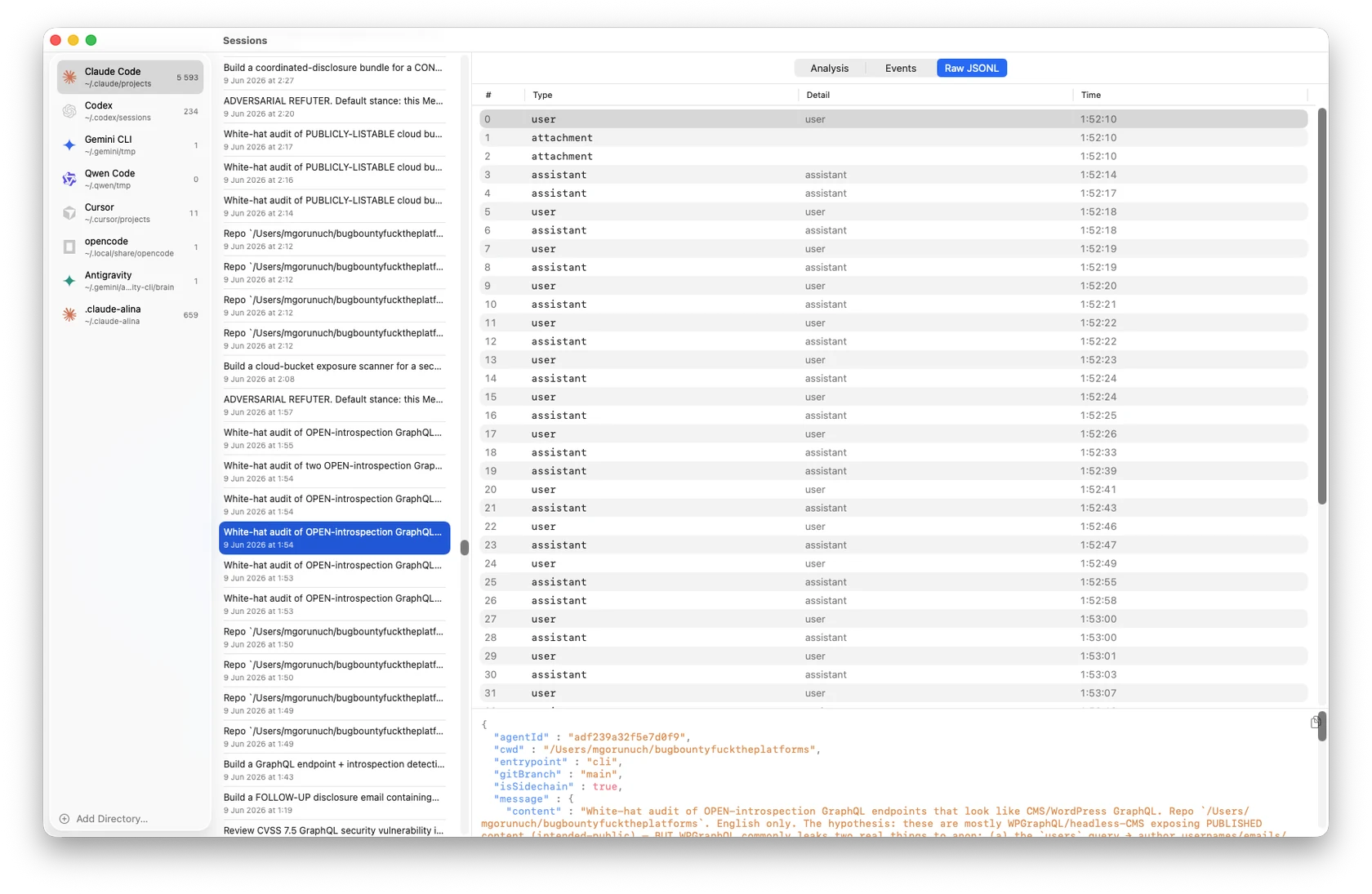Select the opencode directory entry
Image resolution: width=1372 pixels, height=894 pixels.
pyautogui.click(x=130, y=247)
